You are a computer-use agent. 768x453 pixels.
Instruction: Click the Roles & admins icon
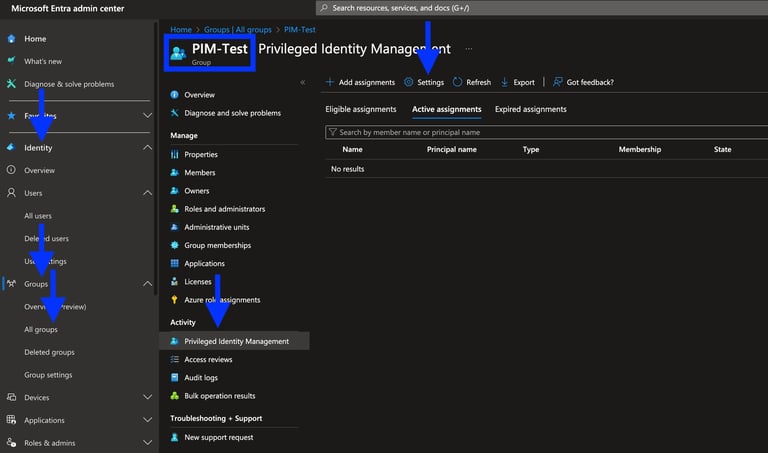pyautogui.click(x=11, y=443)
